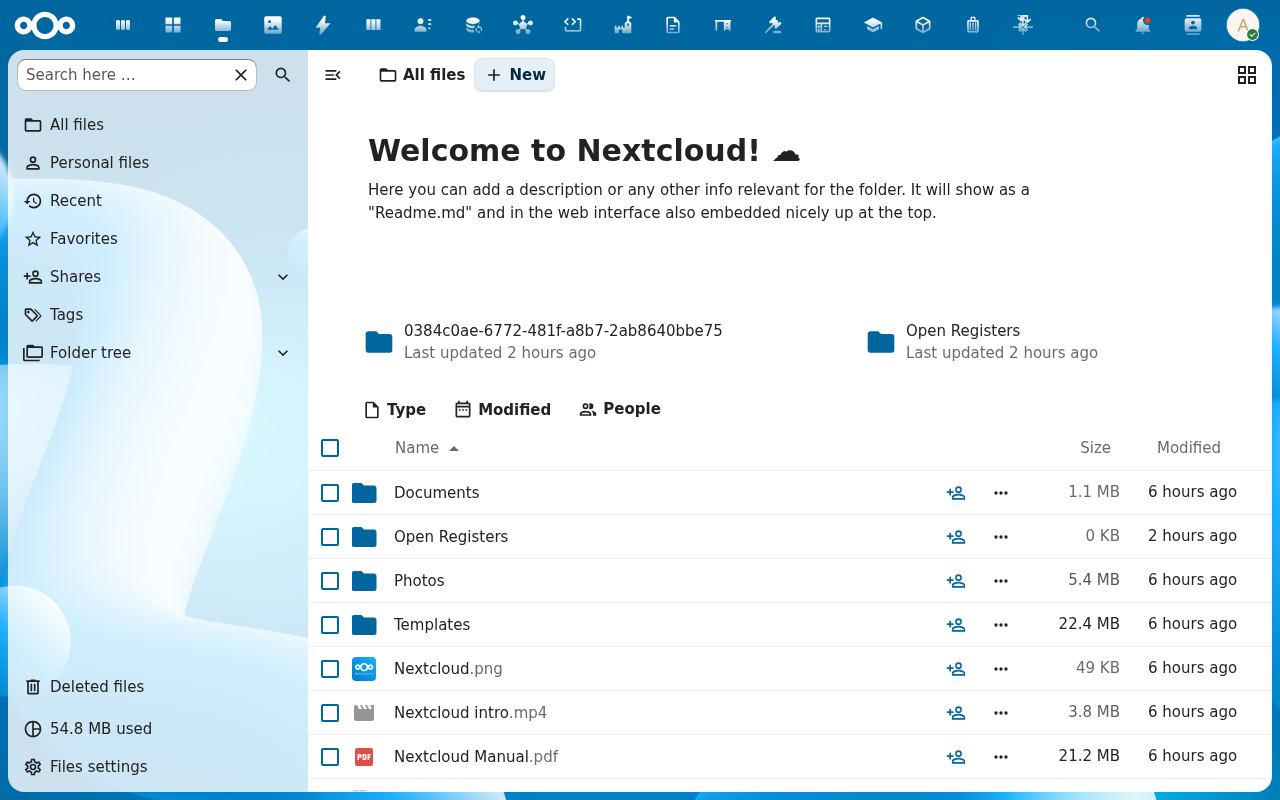Click the share icon for Documents
The width and height of the screenshot is (1280, 800).
tap(956, 493)
